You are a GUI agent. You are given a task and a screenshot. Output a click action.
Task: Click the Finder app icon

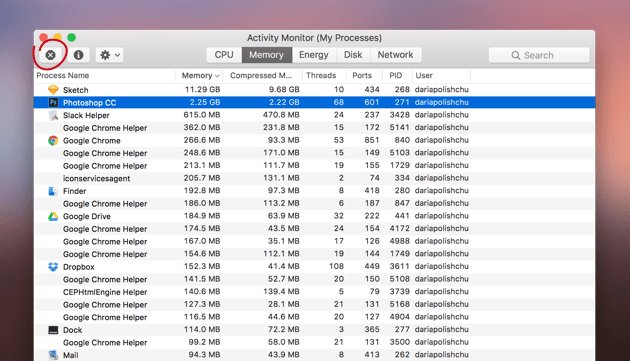tap(53, 191)
